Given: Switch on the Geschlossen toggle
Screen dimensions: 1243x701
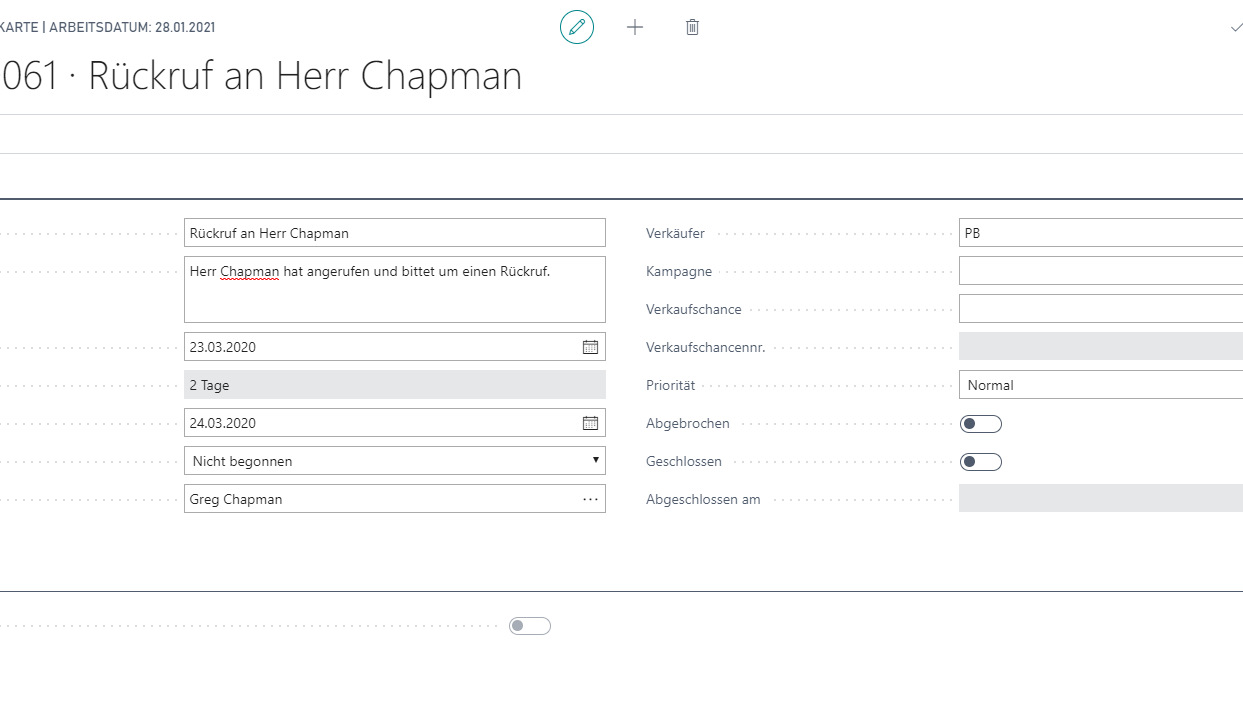Looking at the screenshot, I should click(x=981, y=461).
